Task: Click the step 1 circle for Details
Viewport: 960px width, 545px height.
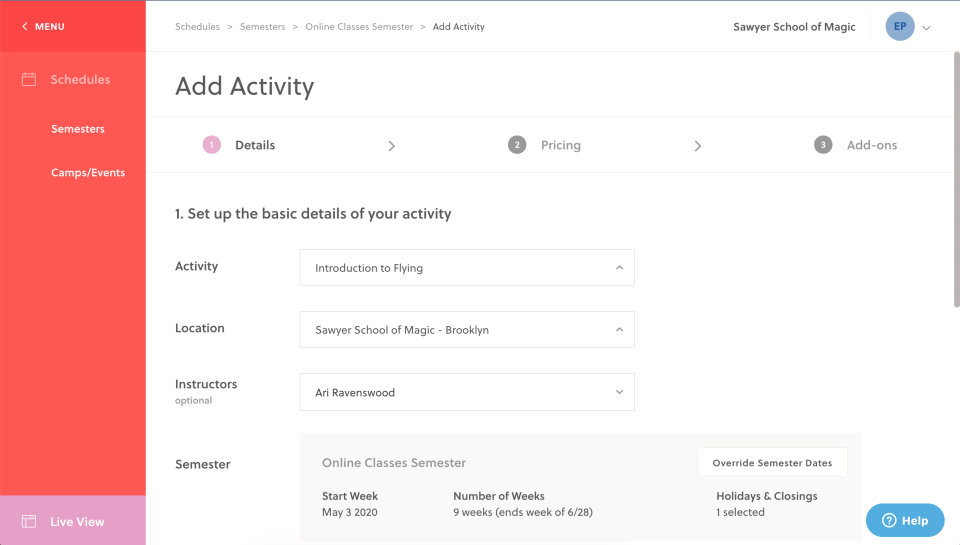Action: (x=211, y=145)
